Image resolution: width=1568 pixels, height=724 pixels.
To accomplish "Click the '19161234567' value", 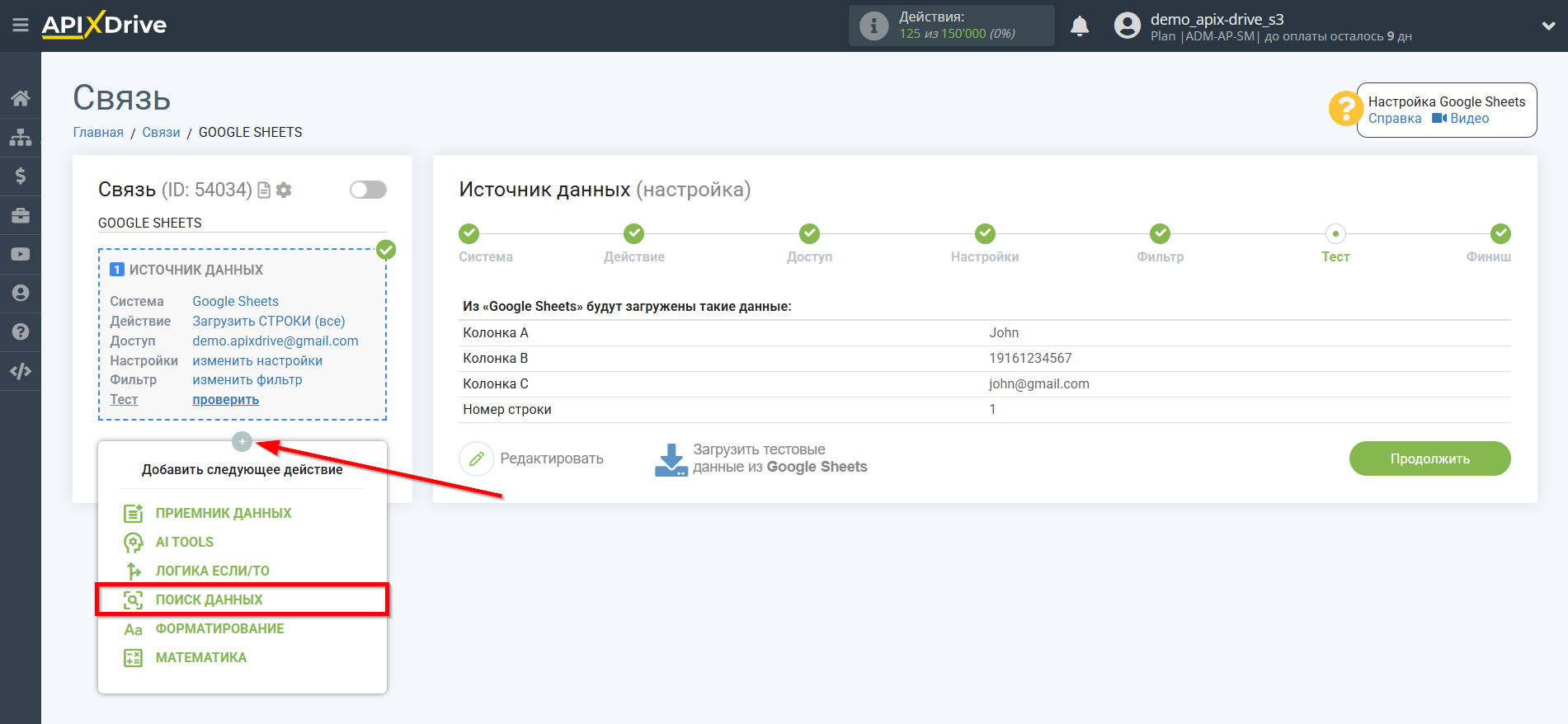I will pos(1030,358).
